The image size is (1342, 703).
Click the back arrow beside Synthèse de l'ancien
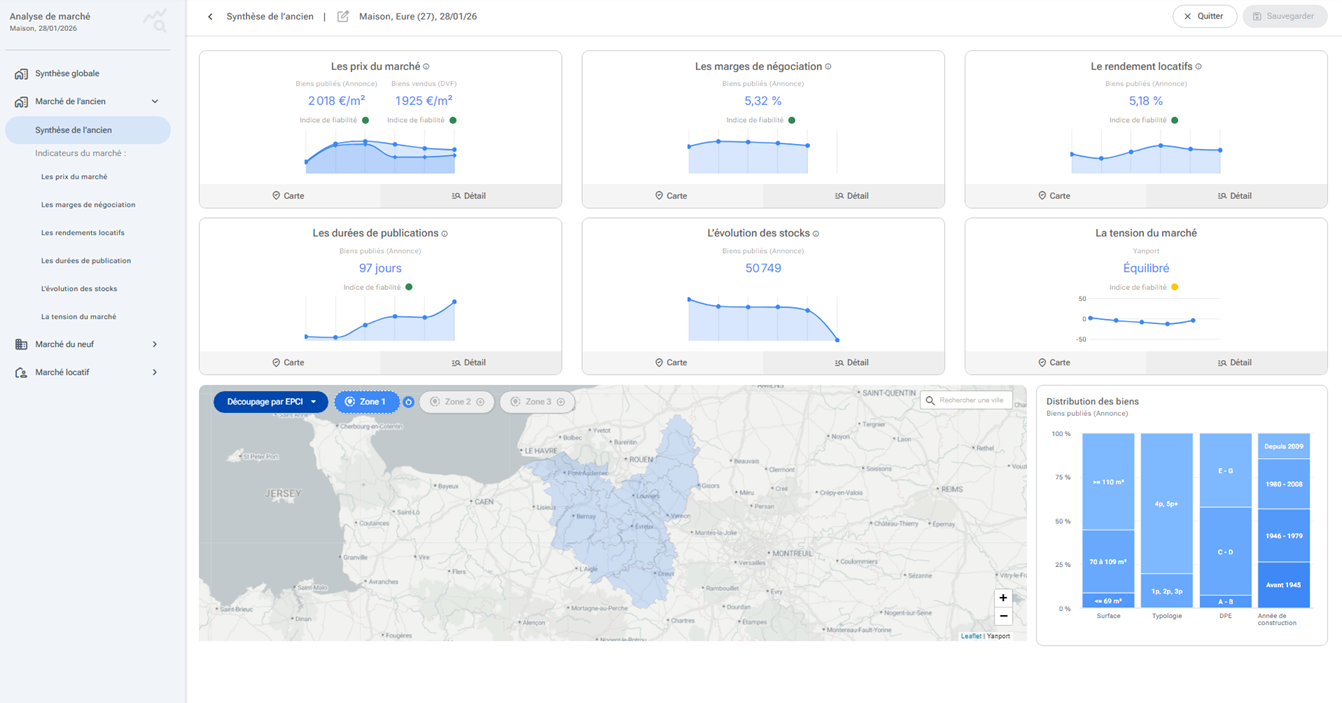pos(210,17)
